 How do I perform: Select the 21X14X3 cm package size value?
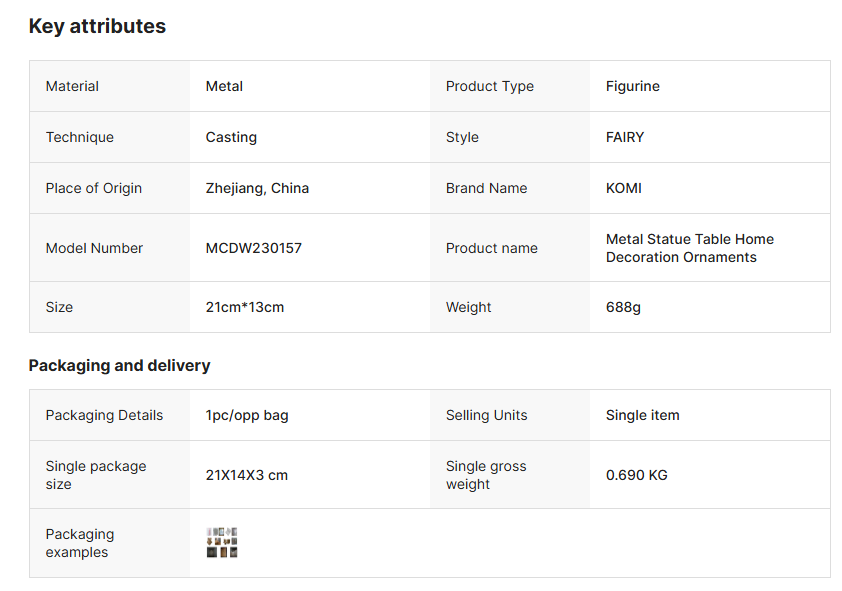click(246, 475)
